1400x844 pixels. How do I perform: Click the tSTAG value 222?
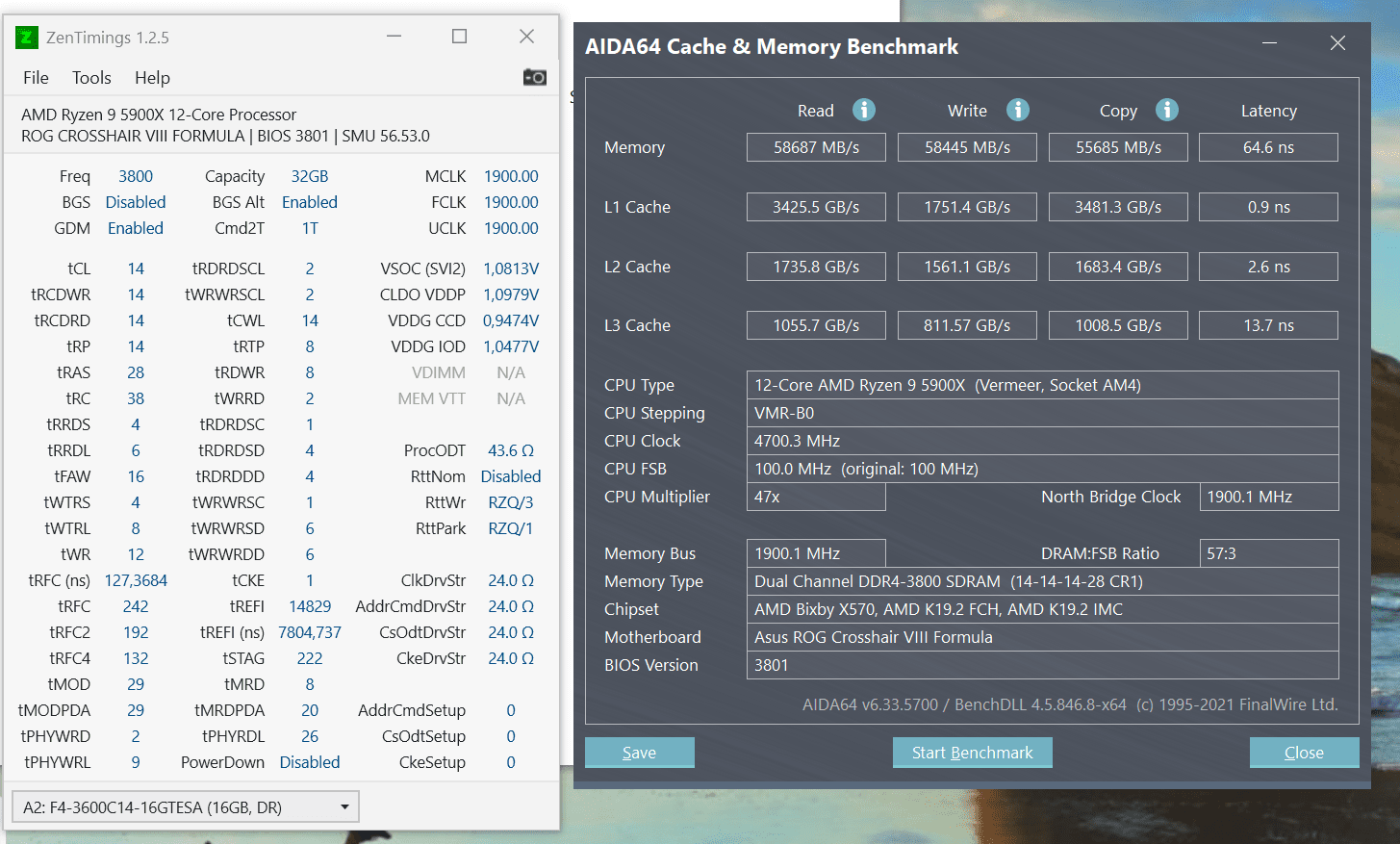click(x=310, y=658)
